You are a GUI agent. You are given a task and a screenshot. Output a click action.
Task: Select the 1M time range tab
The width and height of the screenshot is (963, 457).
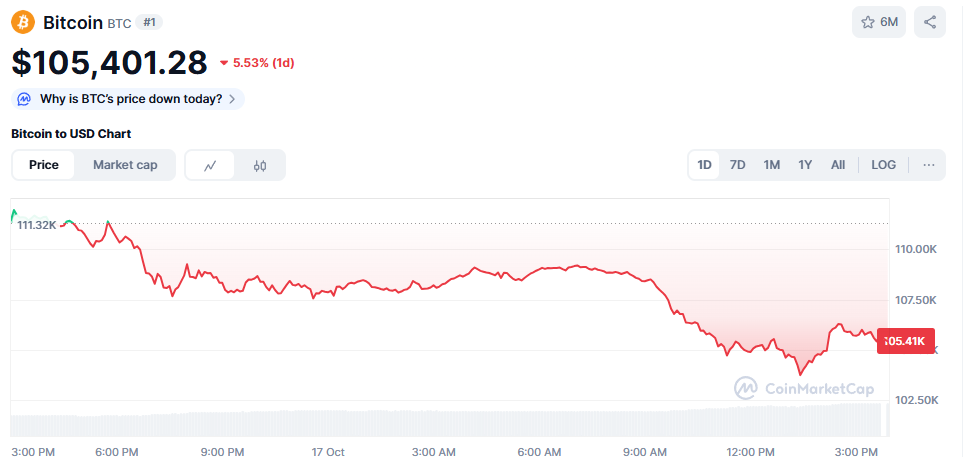[x=771, y=165]
